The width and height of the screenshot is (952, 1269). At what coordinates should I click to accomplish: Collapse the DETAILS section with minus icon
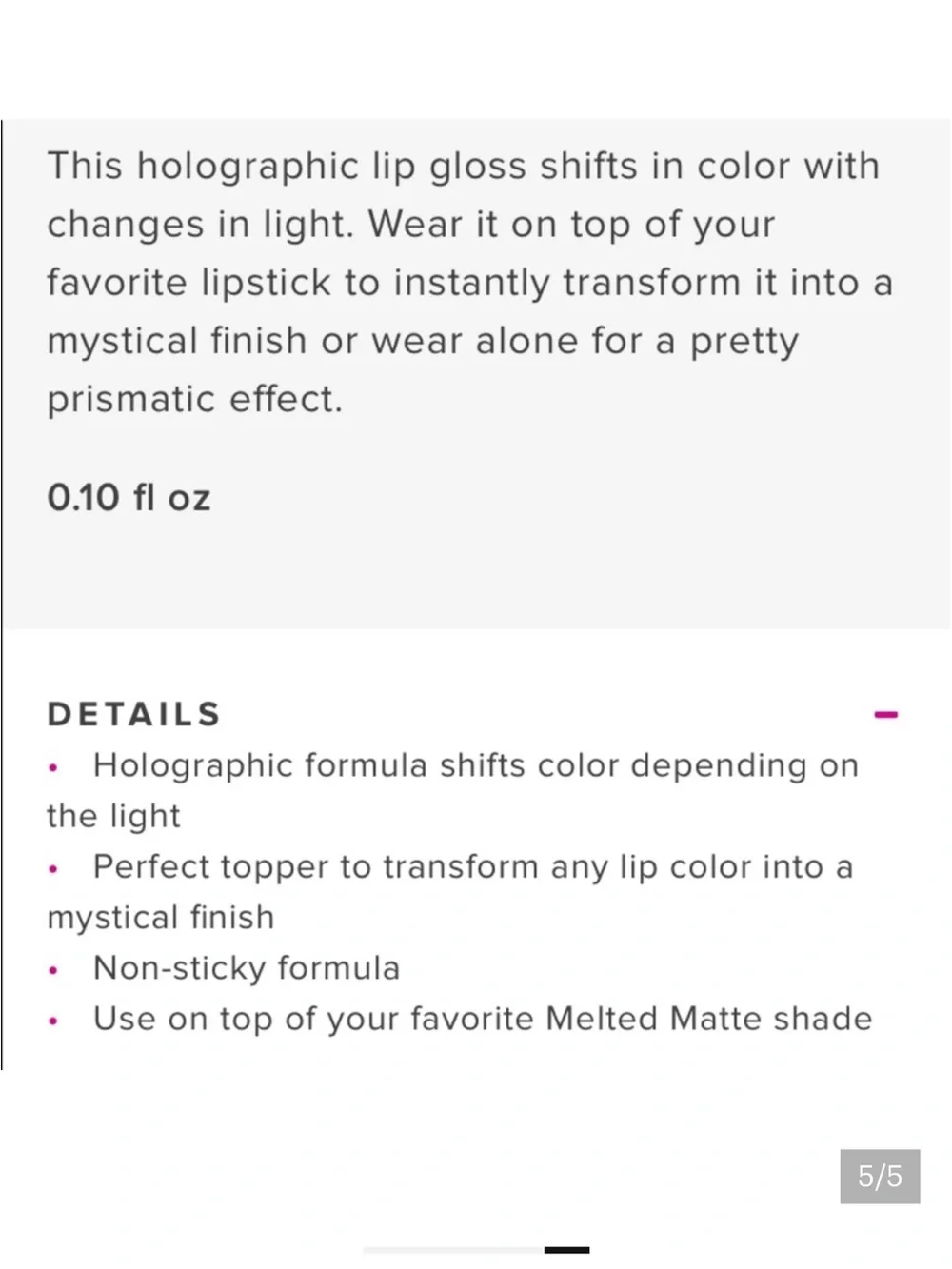point(885,714)
